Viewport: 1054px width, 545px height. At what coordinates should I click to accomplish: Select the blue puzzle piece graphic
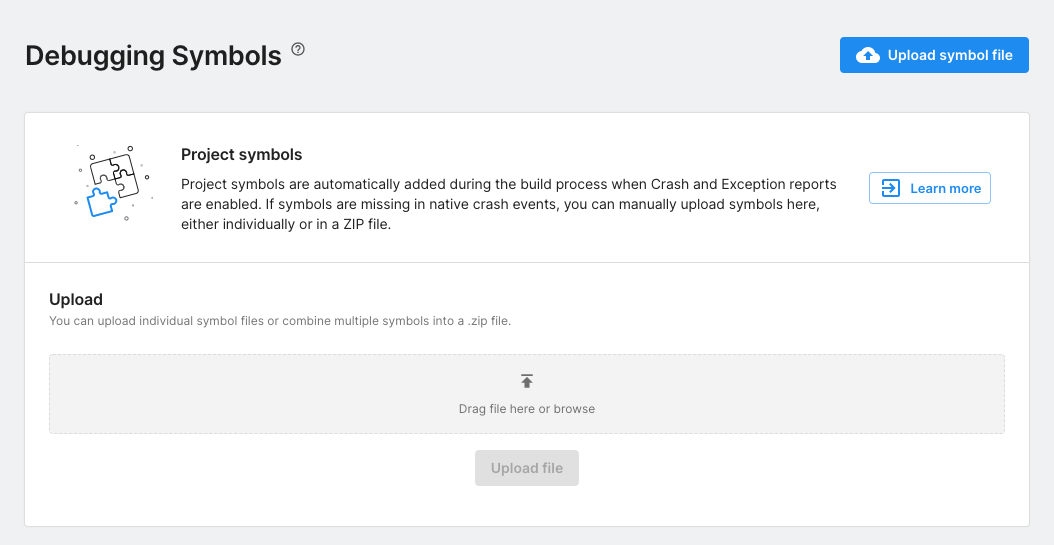tap(101, 203)
